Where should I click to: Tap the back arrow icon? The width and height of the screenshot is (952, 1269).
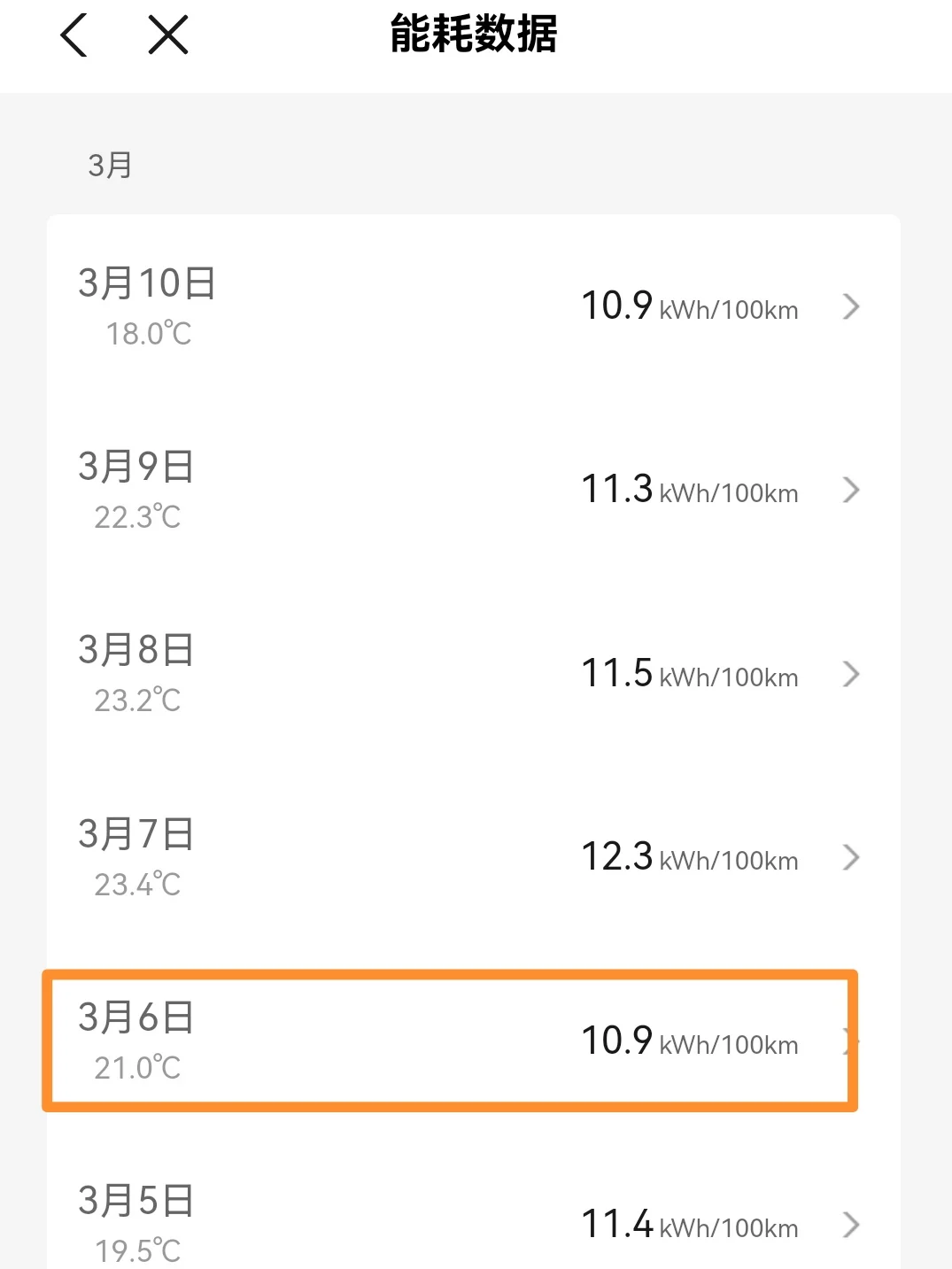74,36
